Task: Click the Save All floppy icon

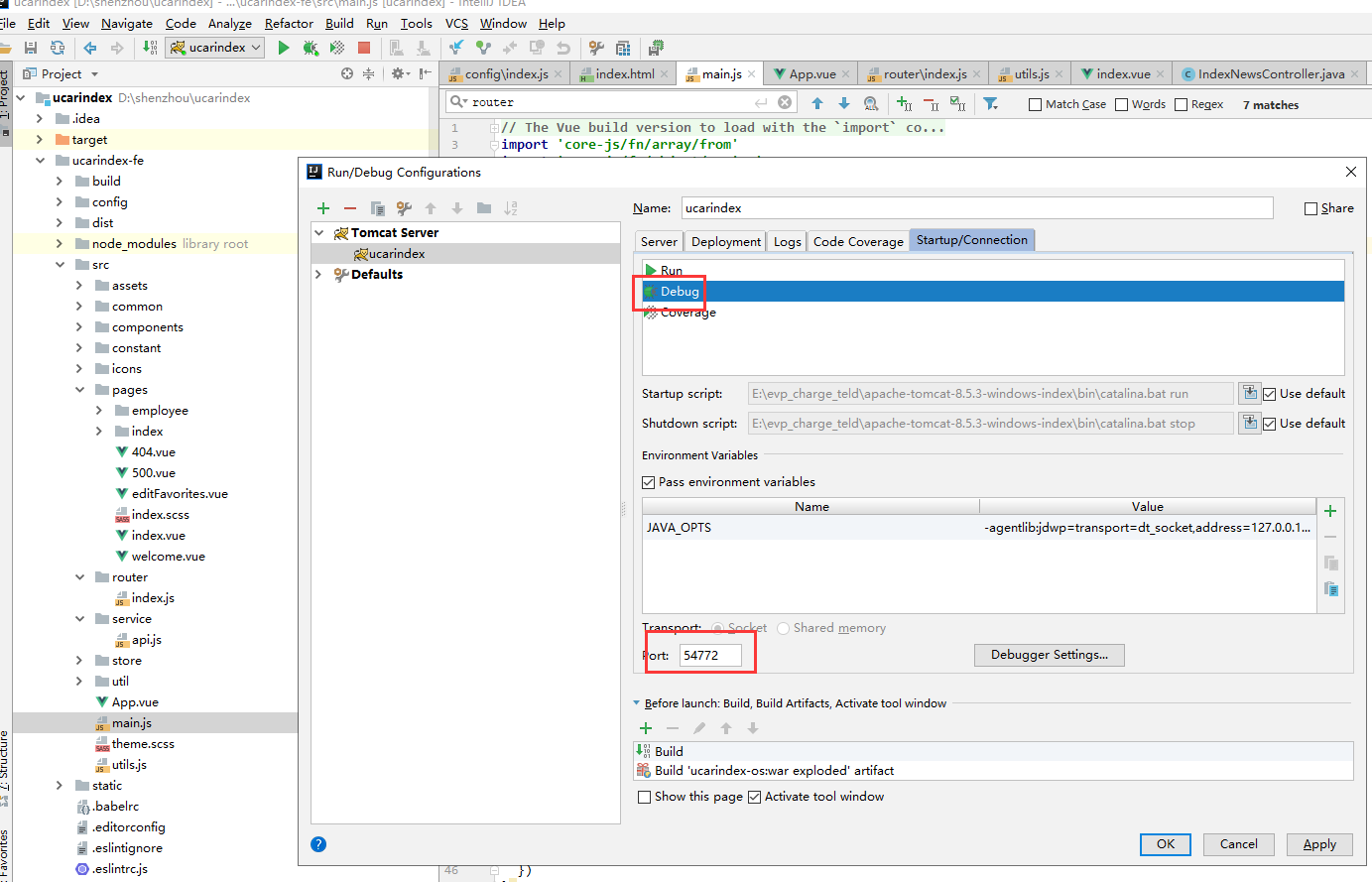Action: pyautogui.click(x=31, y=48)
